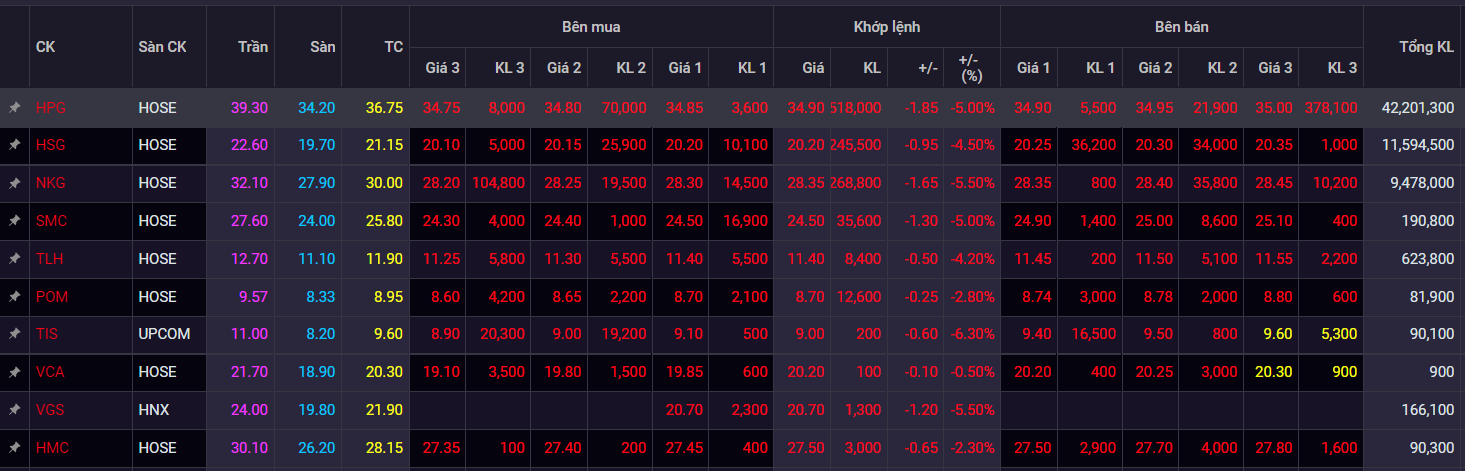
Task: Click SMC total volume 190,800
Action: pyautogui.click(x=1430, y=221)
